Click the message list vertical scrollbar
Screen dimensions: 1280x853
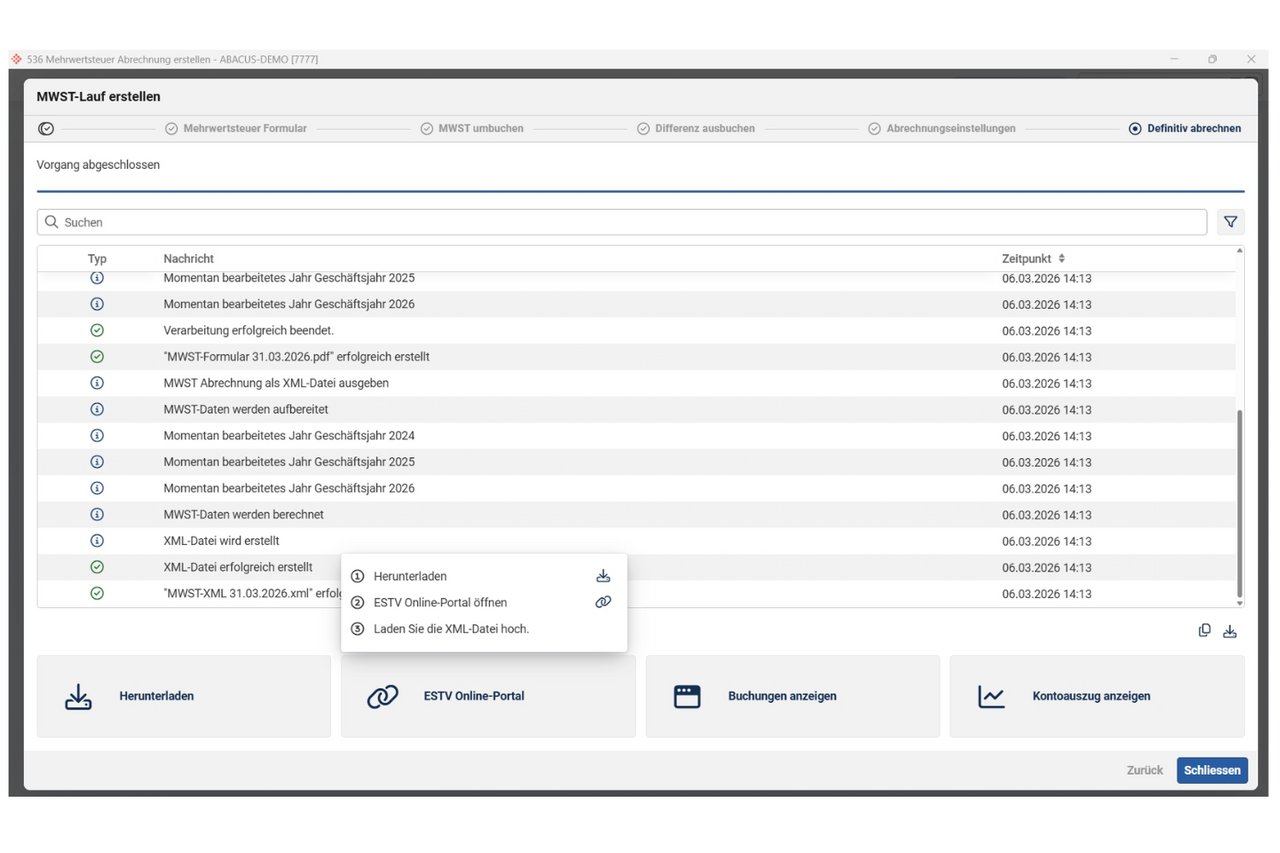(1240, 500)
